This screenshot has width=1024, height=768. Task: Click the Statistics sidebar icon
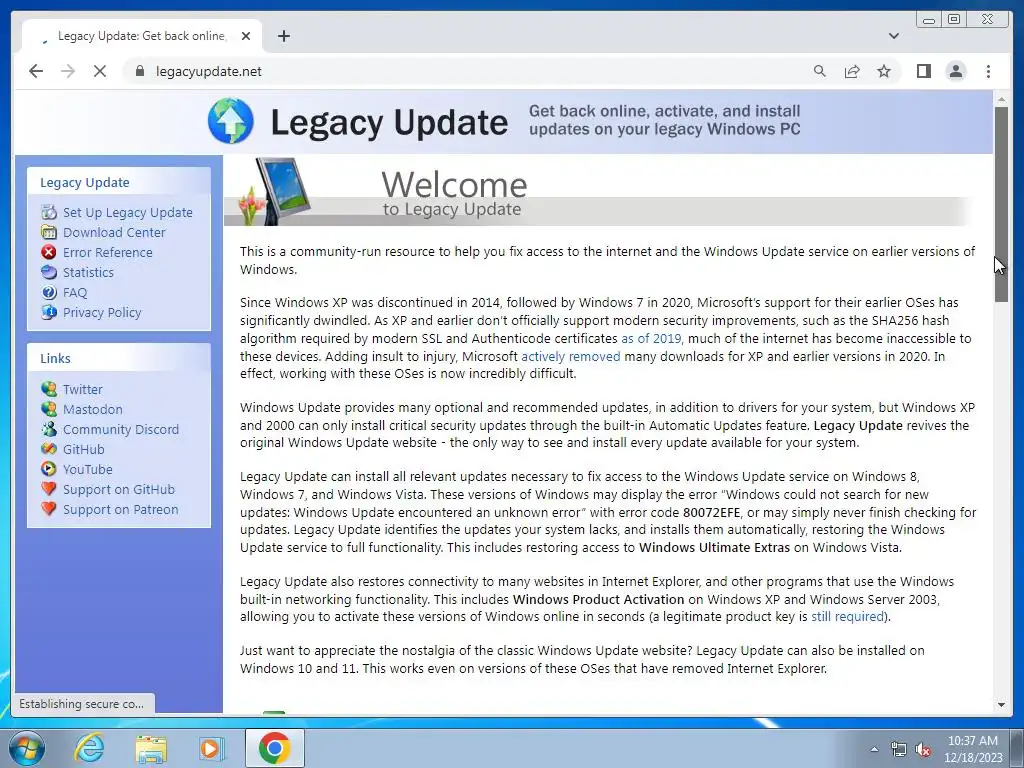pyautogui.click(x=49, y=272)
